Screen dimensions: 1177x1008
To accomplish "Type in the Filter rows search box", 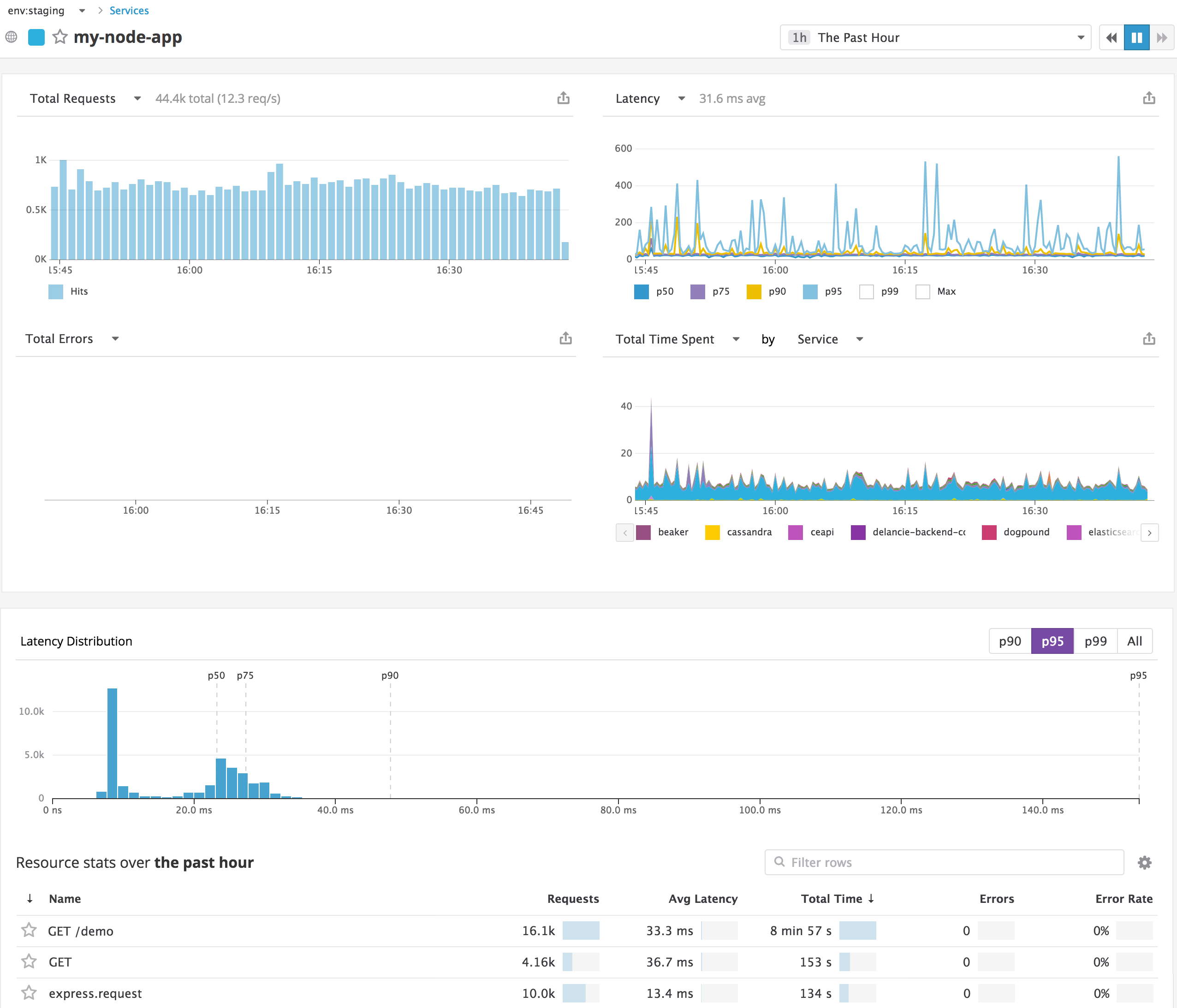I will 943,862.
